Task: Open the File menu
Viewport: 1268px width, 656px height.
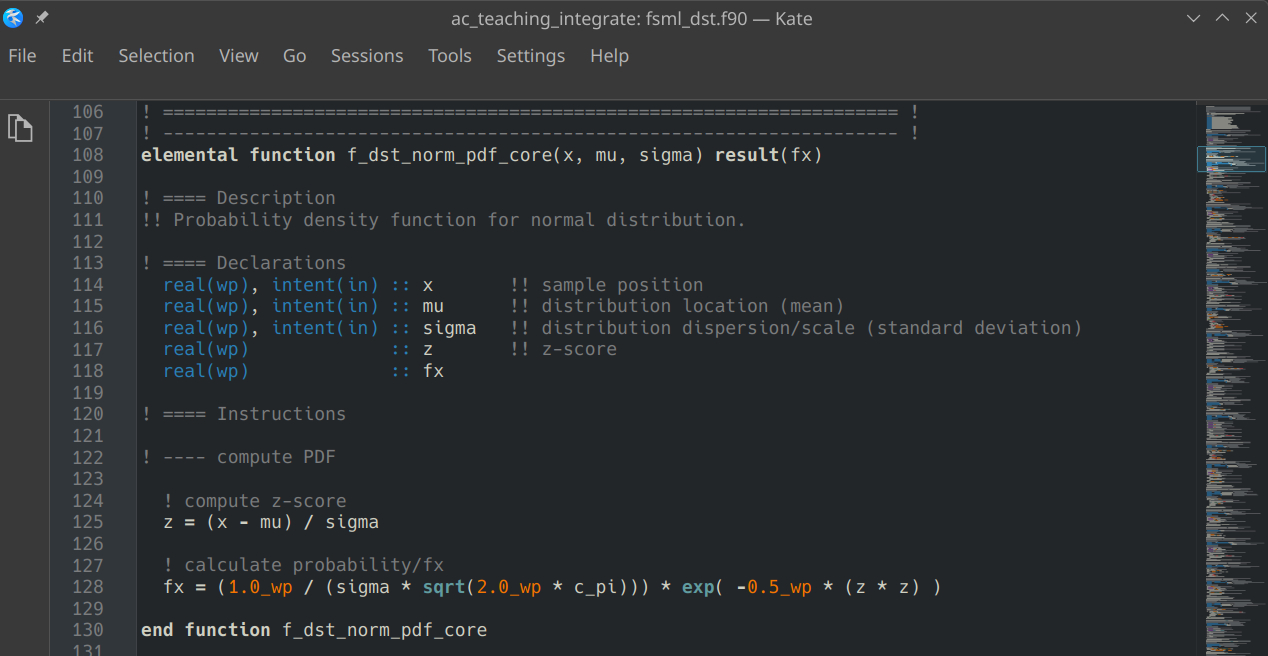Action: coord(22,56)
